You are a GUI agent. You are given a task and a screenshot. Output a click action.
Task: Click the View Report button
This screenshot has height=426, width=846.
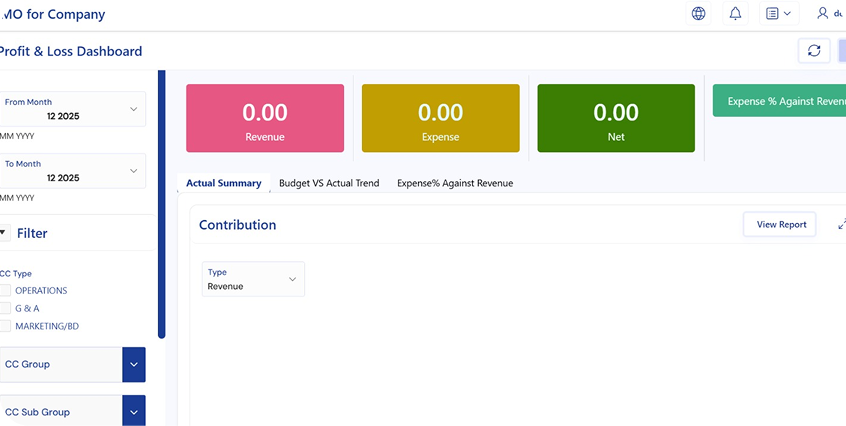click(781, 225)
